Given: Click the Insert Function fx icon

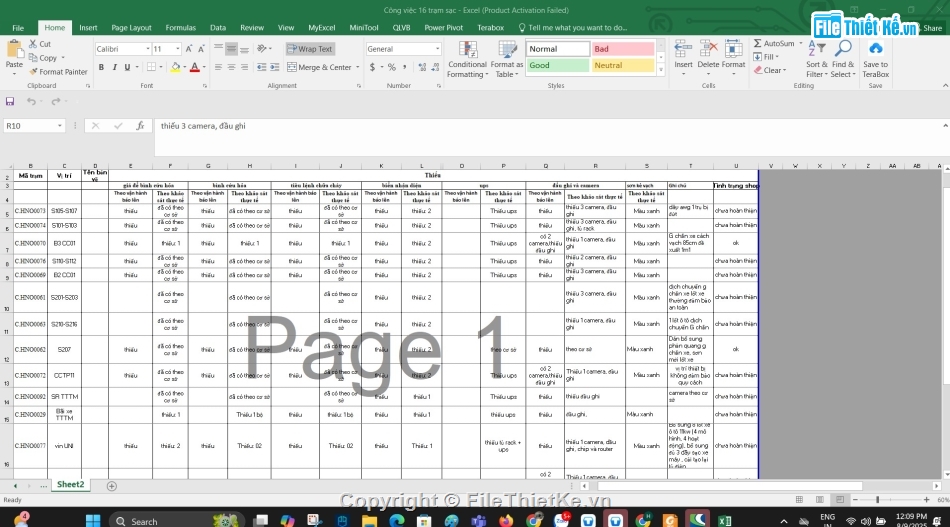Looking at the screenshot, I should tap(140, 126).
